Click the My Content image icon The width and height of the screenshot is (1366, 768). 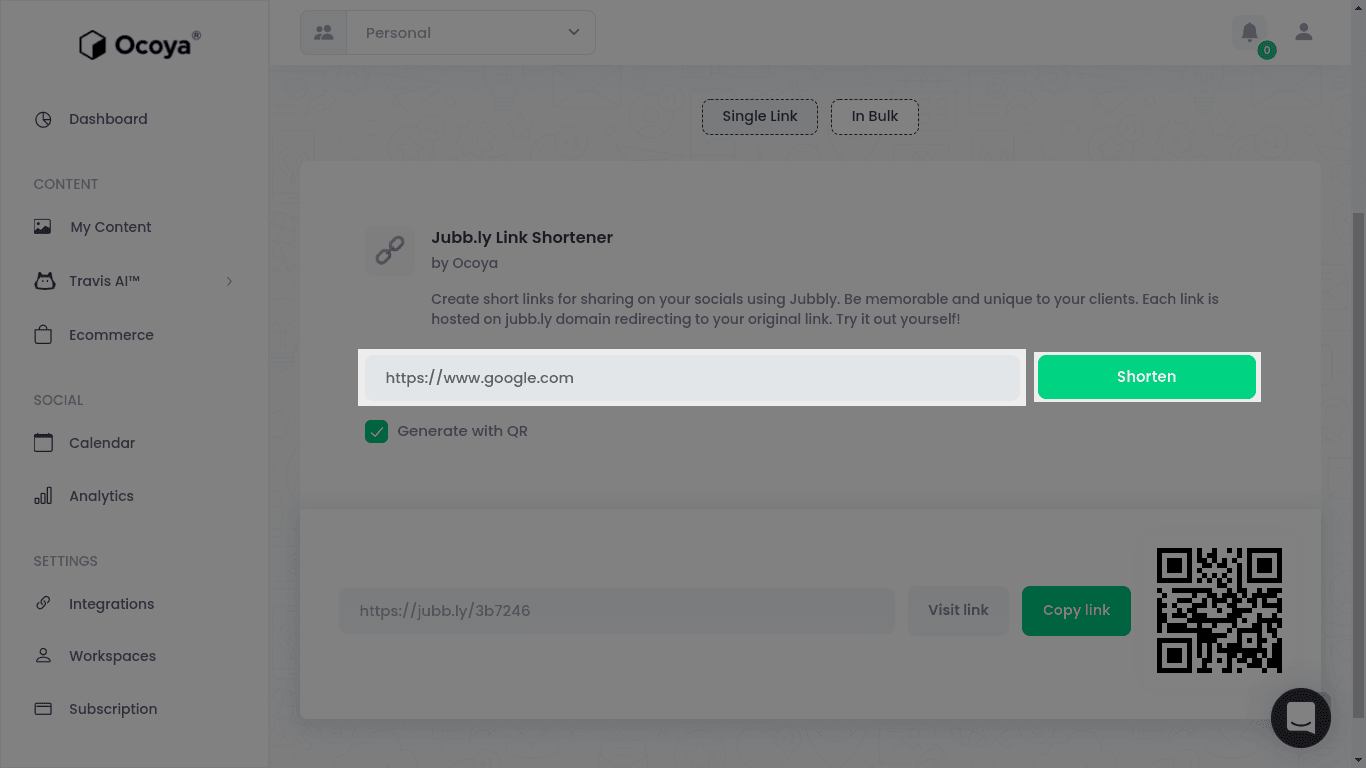43,227
